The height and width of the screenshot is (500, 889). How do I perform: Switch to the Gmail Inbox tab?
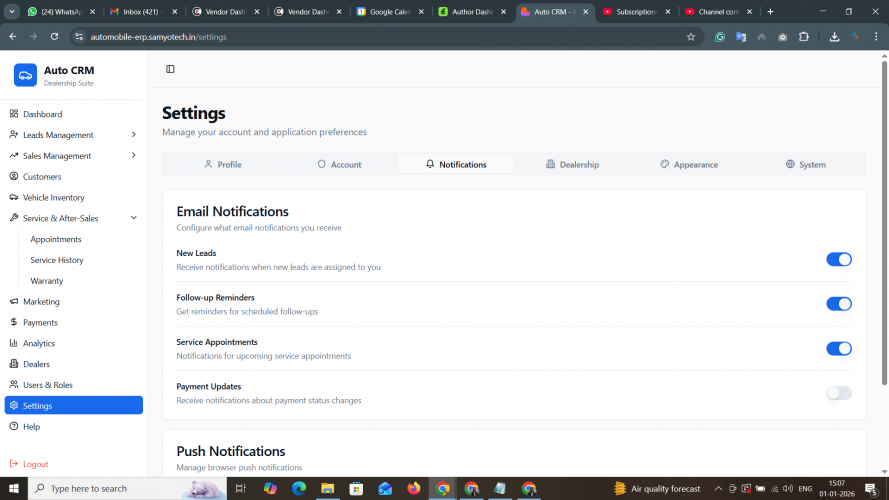pyautogui.click(x=143, y=11)
